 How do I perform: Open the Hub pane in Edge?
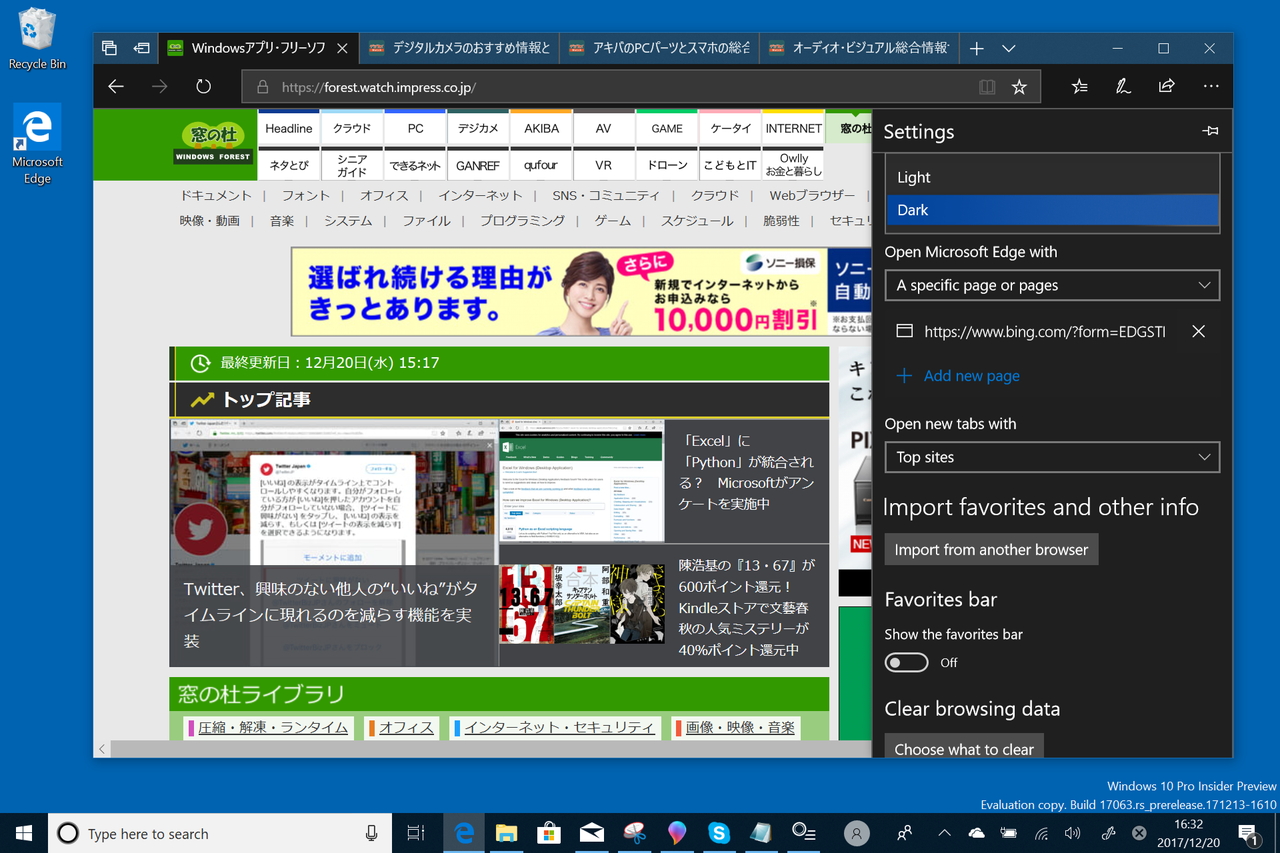coord(1078,87)
